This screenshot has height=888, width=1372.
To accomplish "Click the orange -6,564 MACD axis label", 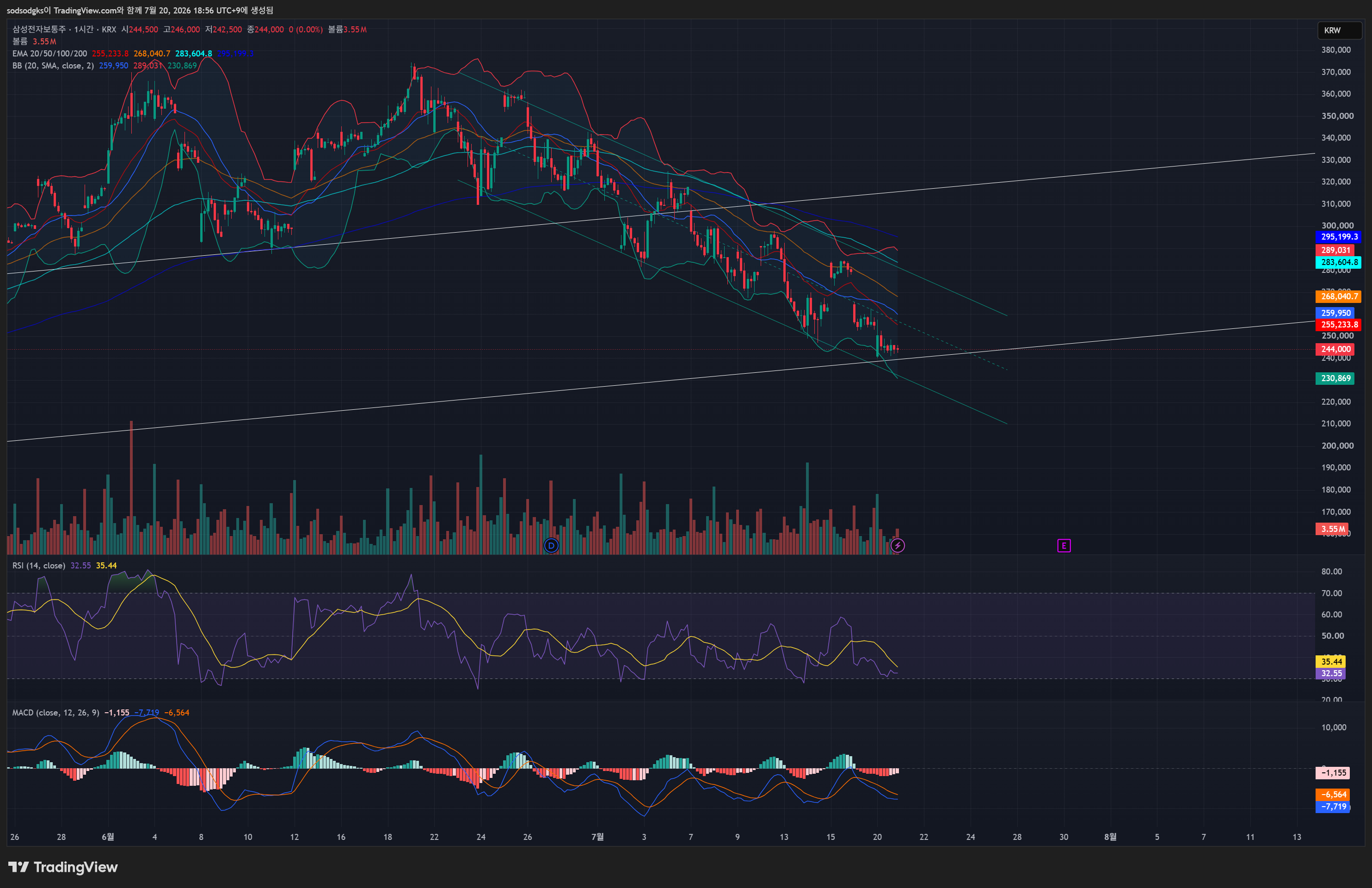I will point(1332,795).
